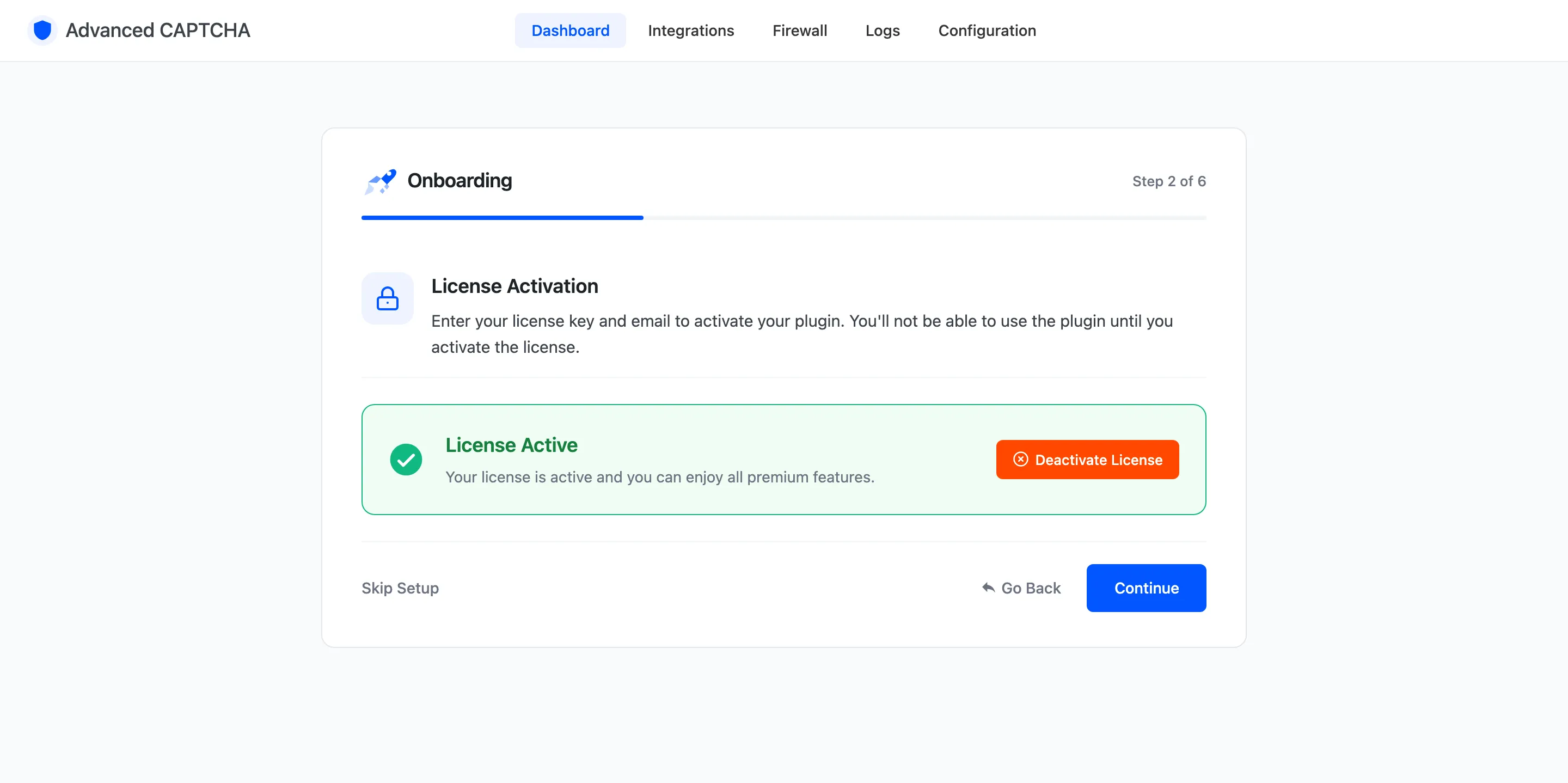Click the 'Your license is active' message
1568x783 pixels.
pyautogui.click(x=660, y=477)
